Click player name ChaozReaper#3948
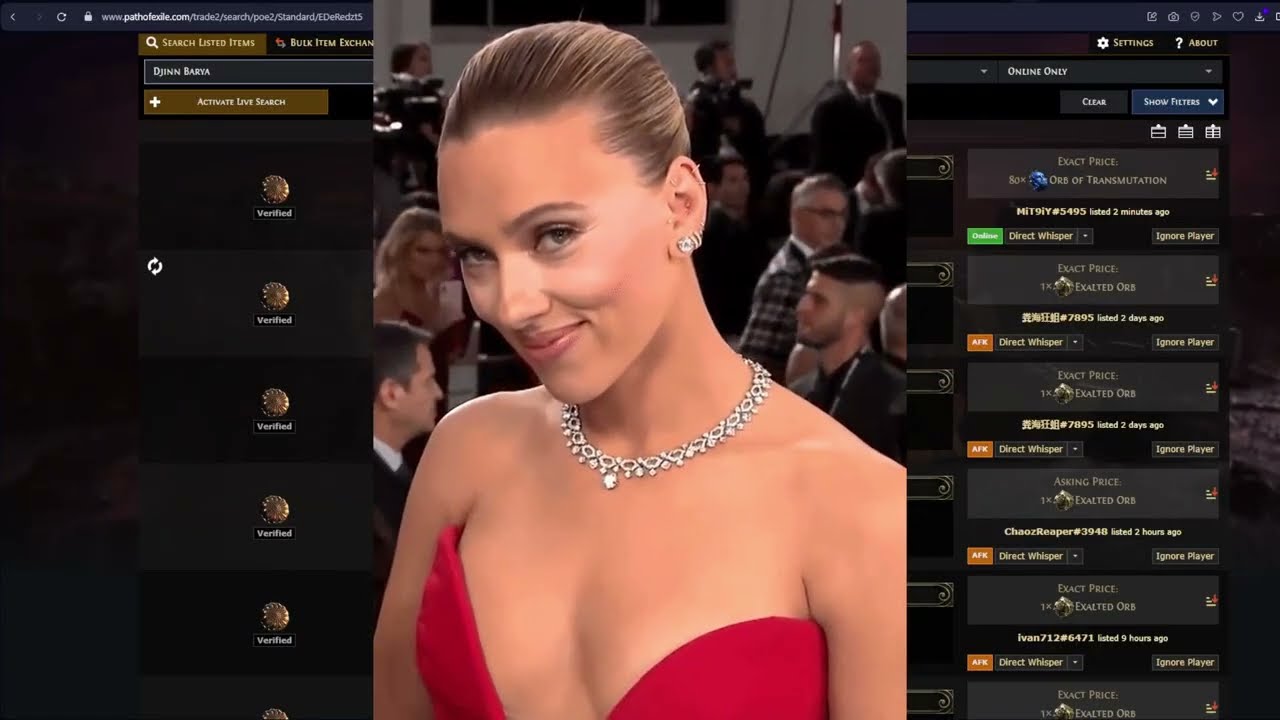 [1056, 532]
